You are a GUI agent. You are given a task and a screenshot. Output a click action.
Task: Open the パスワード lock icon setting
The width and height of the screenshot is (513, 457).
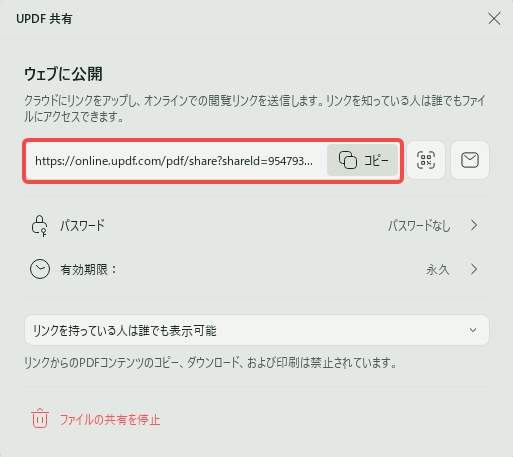tap(39, 226)
